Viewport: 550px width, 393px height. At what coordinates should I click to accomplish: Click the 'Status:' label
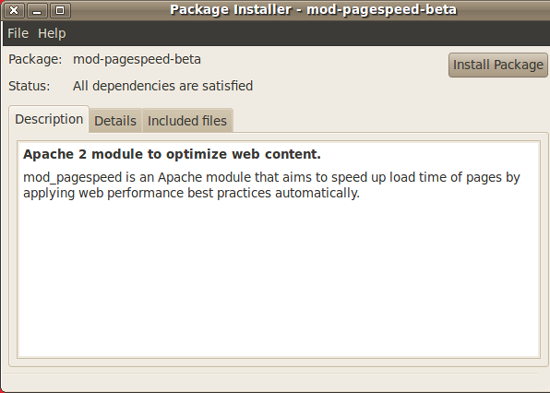tap(29, 86)
